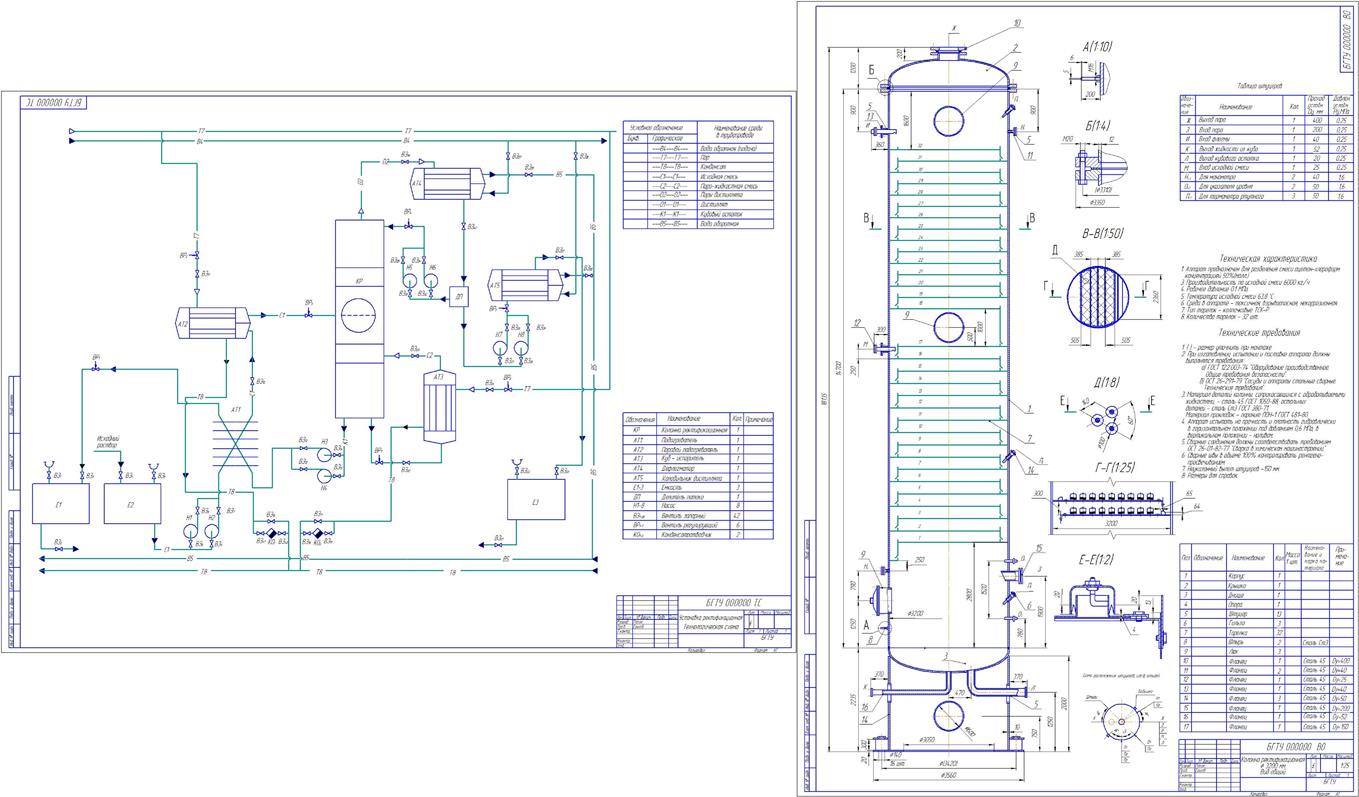This screenshot has height=797, width=1359.
Task: Click legend row 'Исходная смесь'
Action: coord(698,177)
